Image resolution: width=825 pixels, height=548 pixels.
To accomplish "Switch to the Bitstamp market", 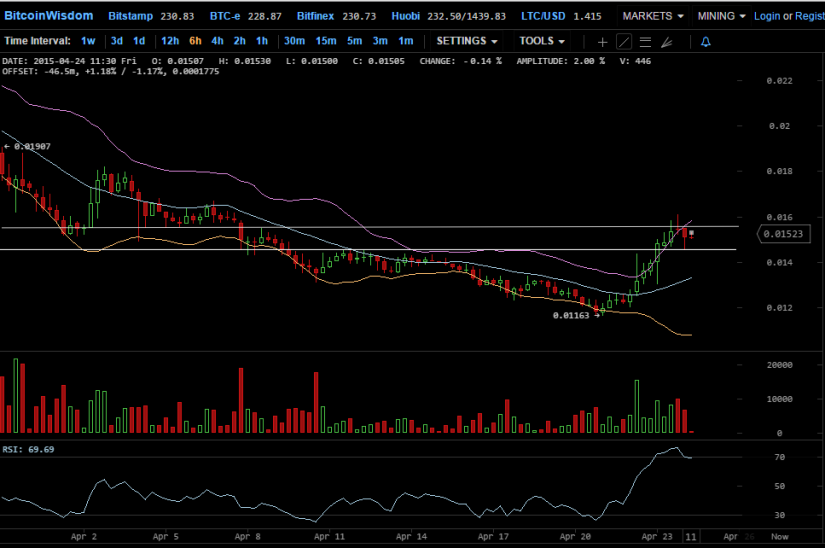I will [132, 16].
